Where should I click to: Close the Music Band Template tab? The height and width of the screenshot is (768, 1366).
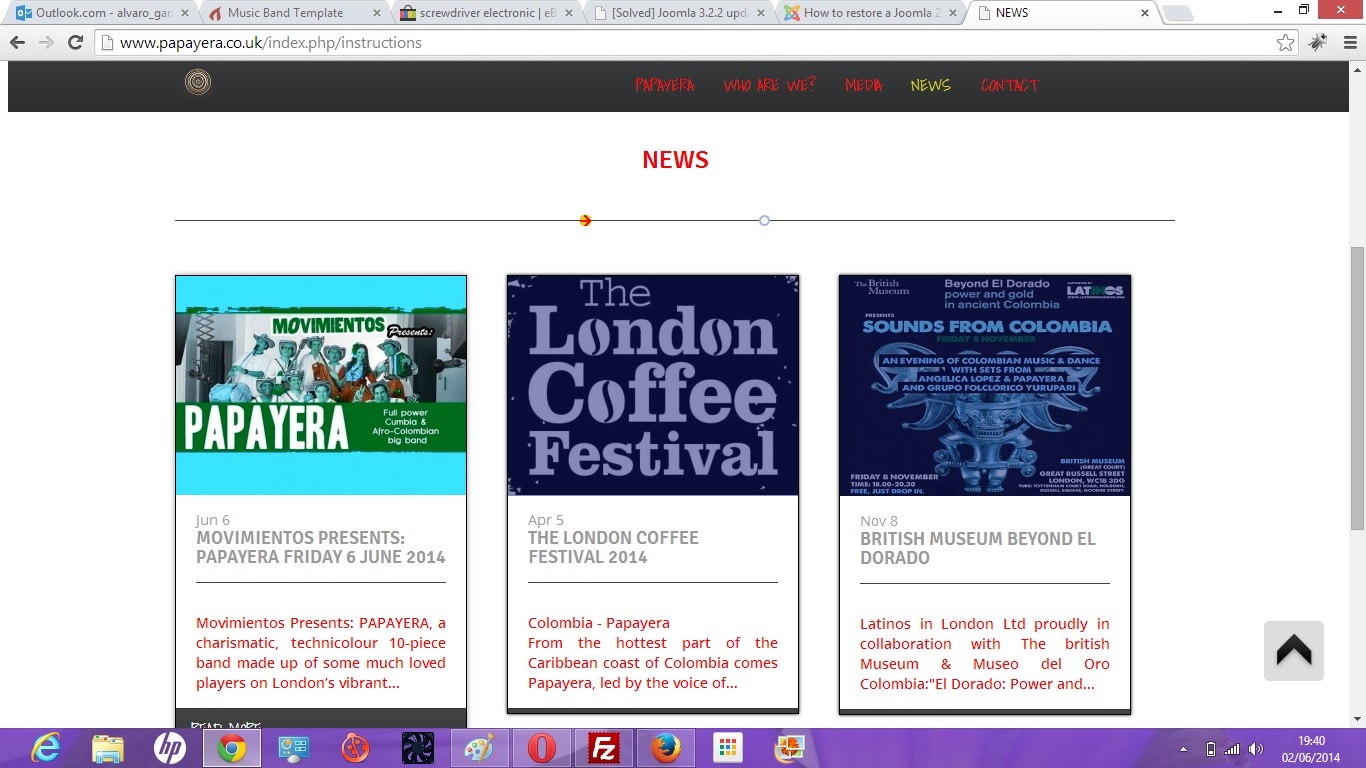click(x=376, y=13)
